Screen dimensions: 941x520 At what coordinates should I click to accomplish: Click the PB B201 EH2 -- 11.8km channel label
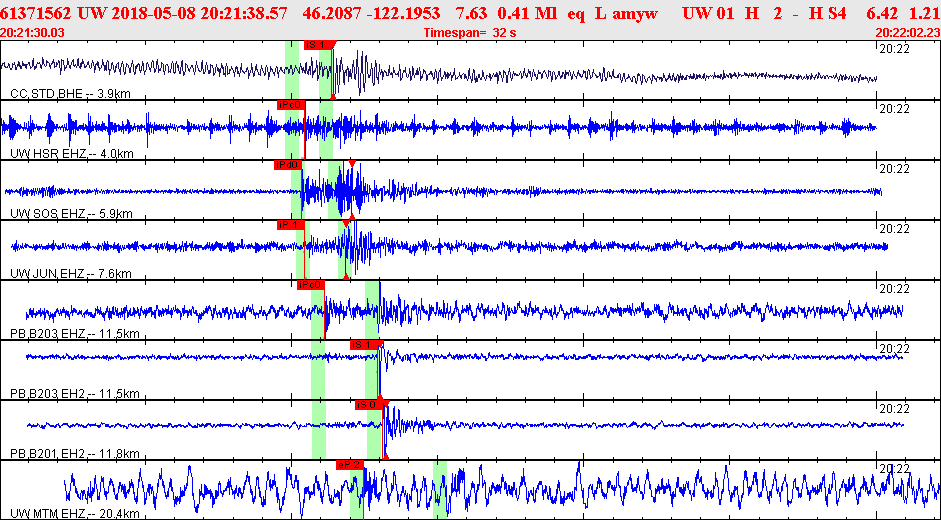[x=75, y=453]
